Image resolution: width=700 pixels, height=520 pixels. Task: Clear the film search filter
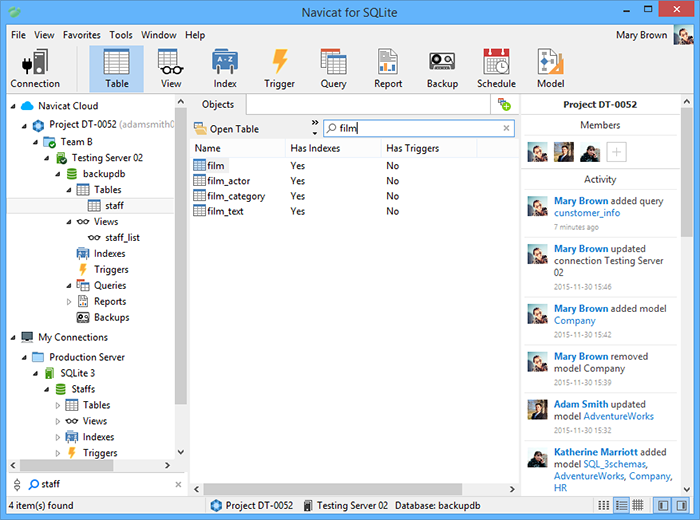pyautogui.click(x=506, y=128)
